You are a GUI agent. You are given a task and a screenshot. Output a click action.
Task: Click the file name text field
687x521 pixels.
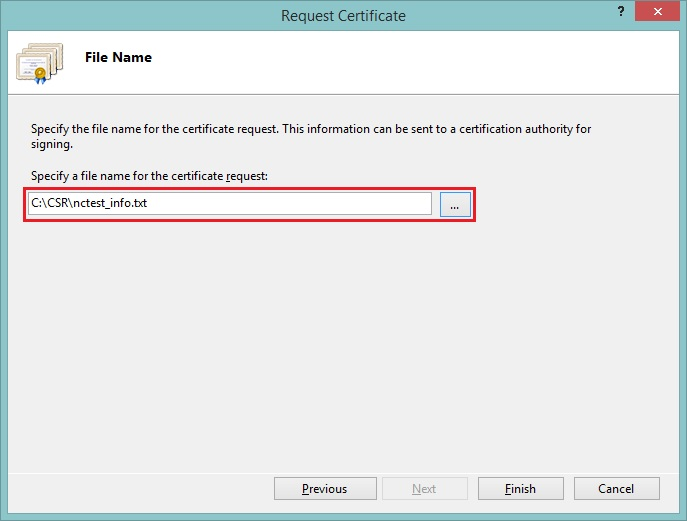(230, 203)
